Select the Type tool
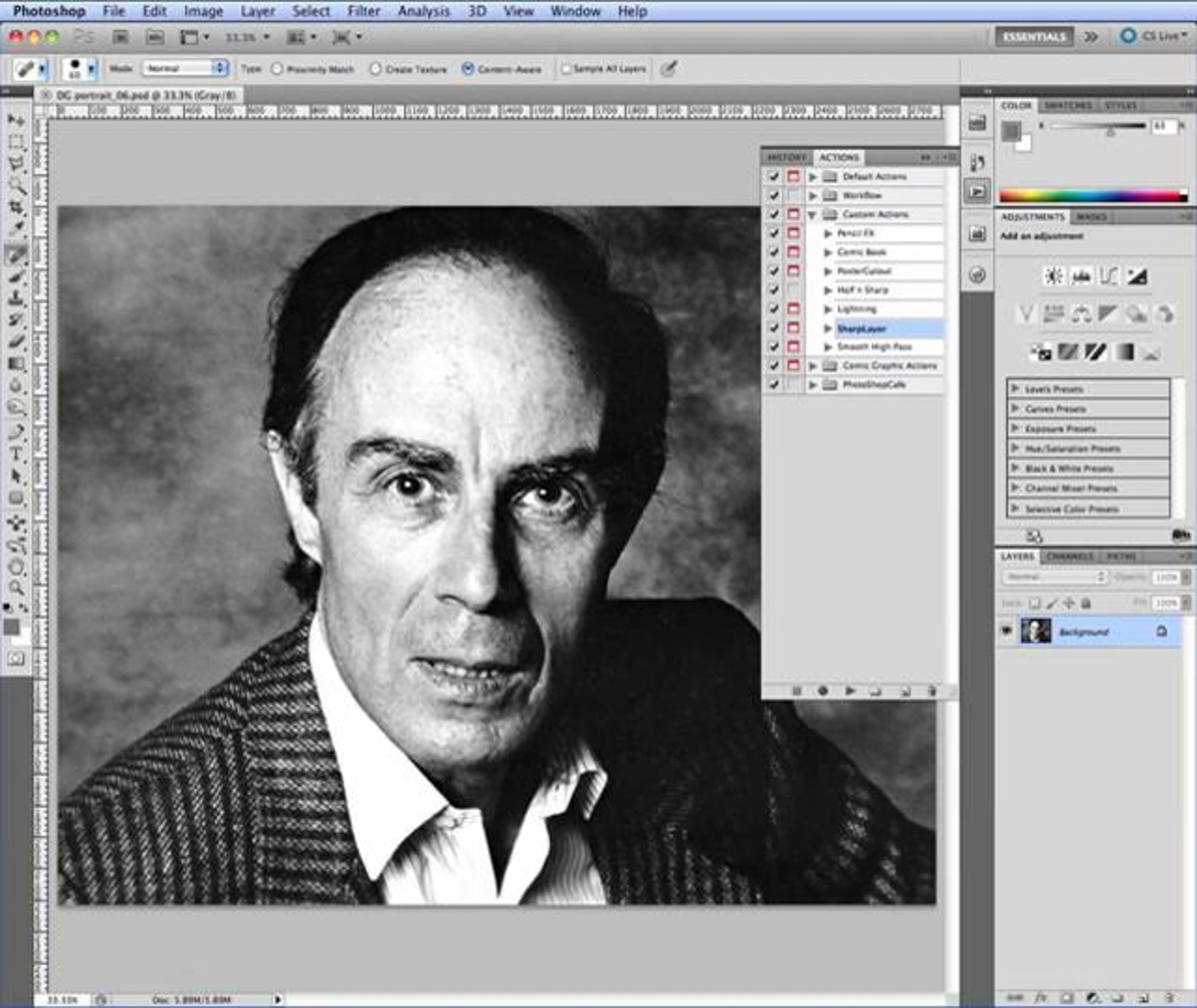 pyautogui.click(x=16, y=454)
